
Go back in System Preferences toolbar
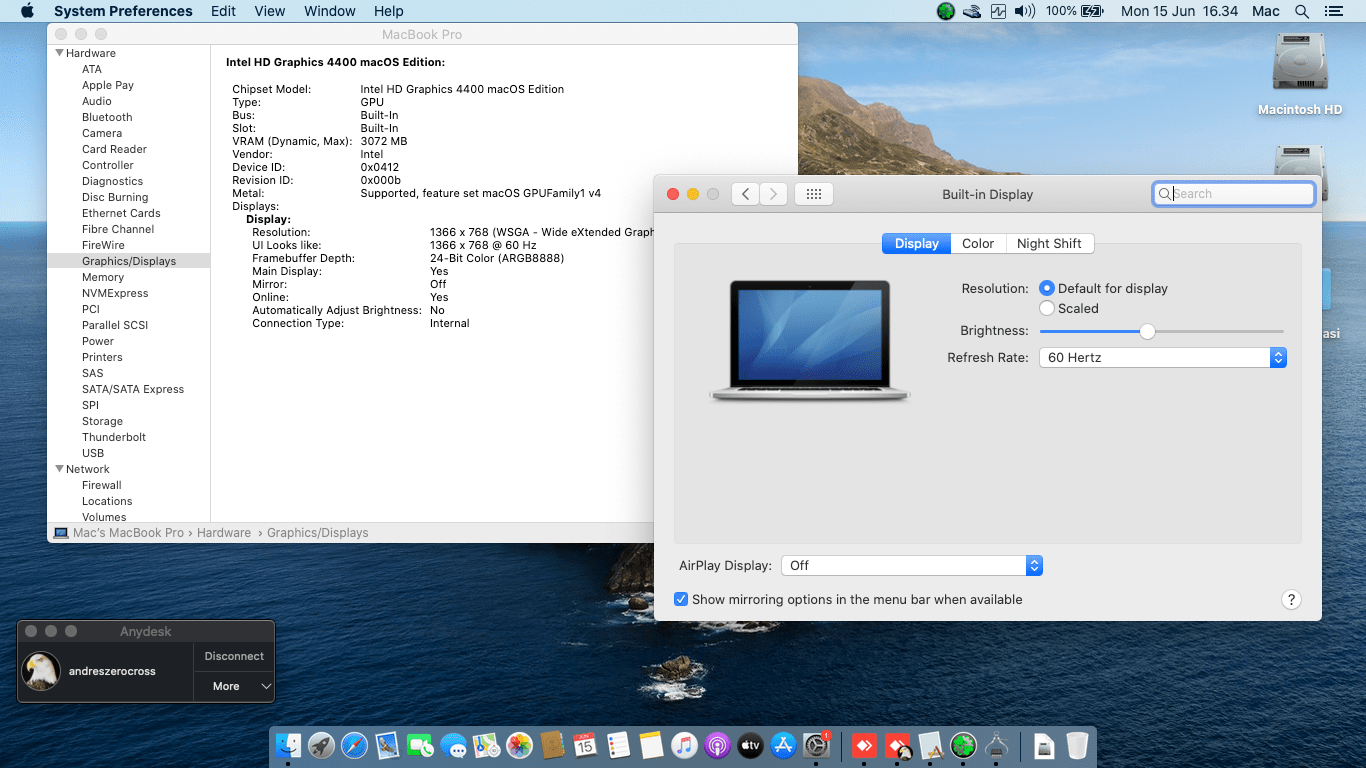pyautogui.click(x=745, y=194)
